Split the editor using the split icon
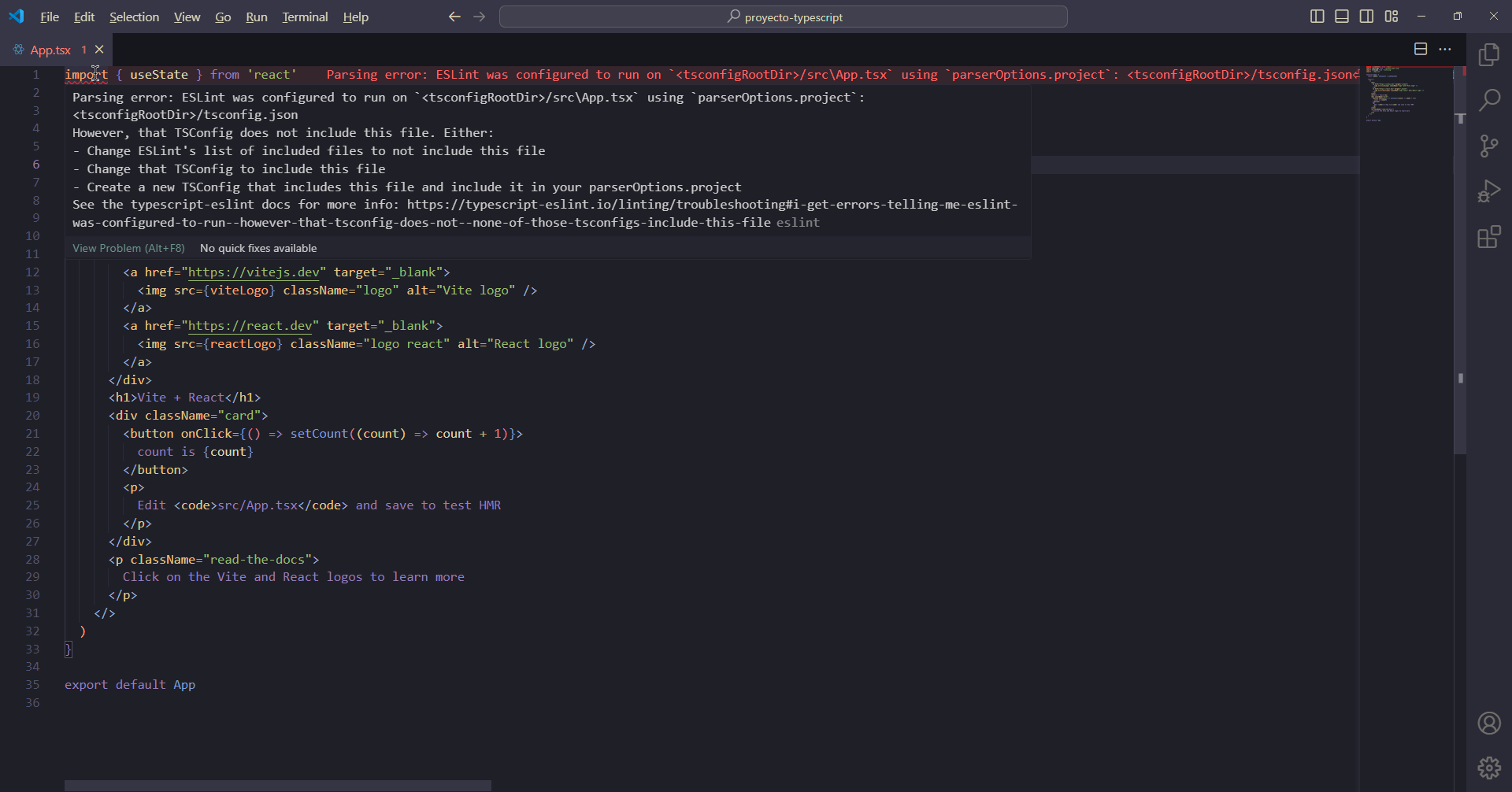The height and width of the screenshot is (792, 1512). 1421,50
